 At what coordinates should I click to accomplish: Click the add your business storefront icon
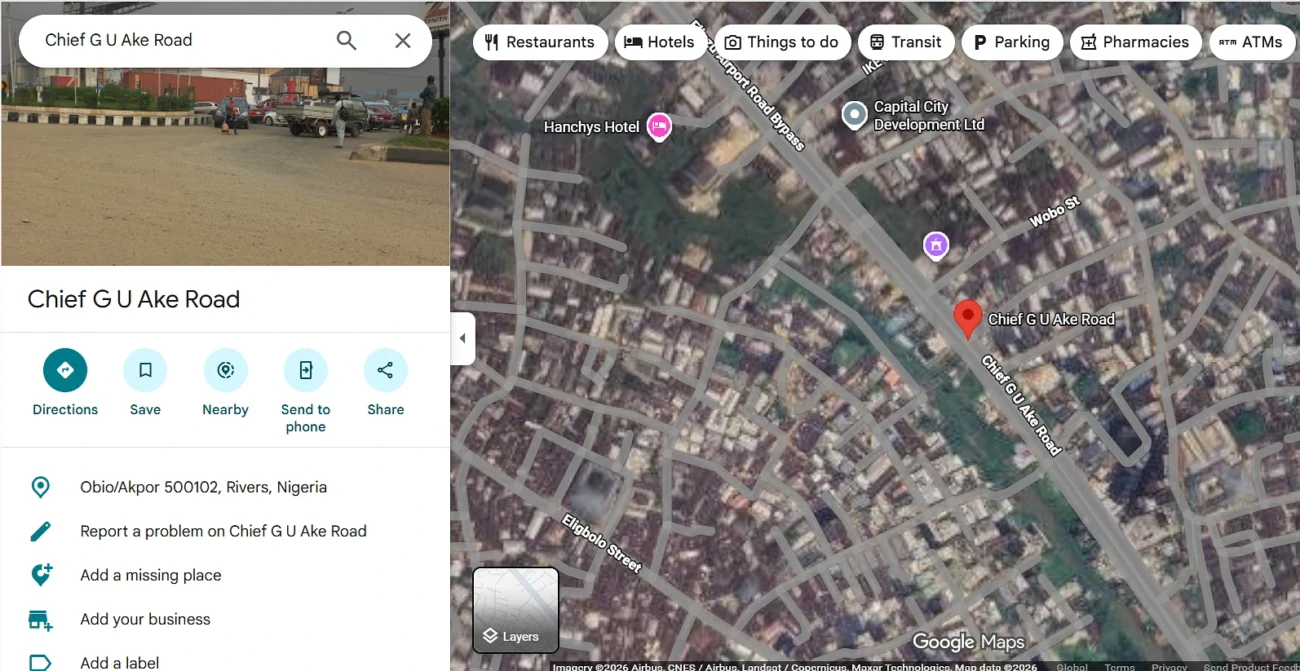(40, 620)
